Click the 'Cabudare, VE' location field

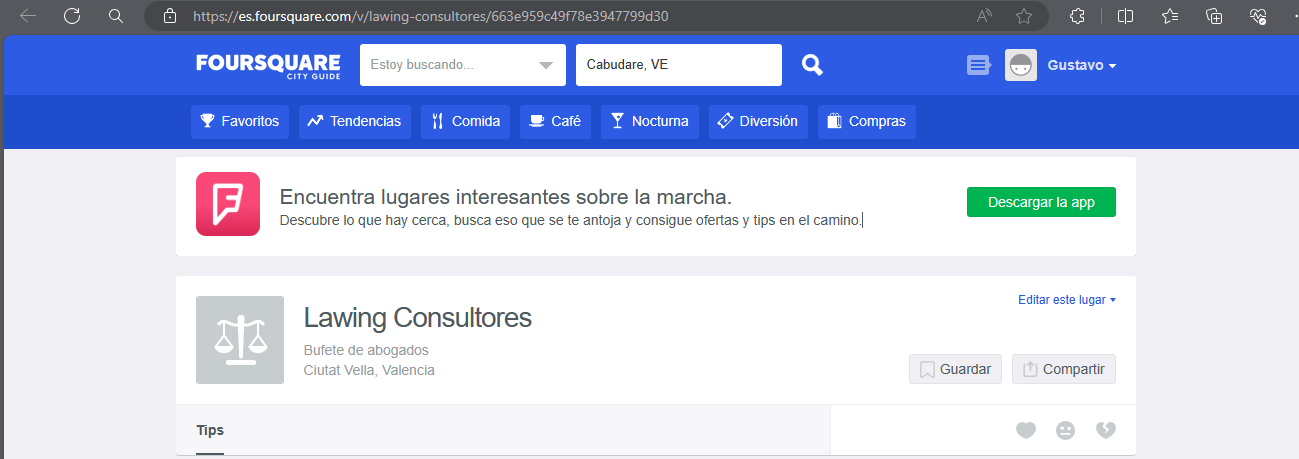click(x=679, y=65)
